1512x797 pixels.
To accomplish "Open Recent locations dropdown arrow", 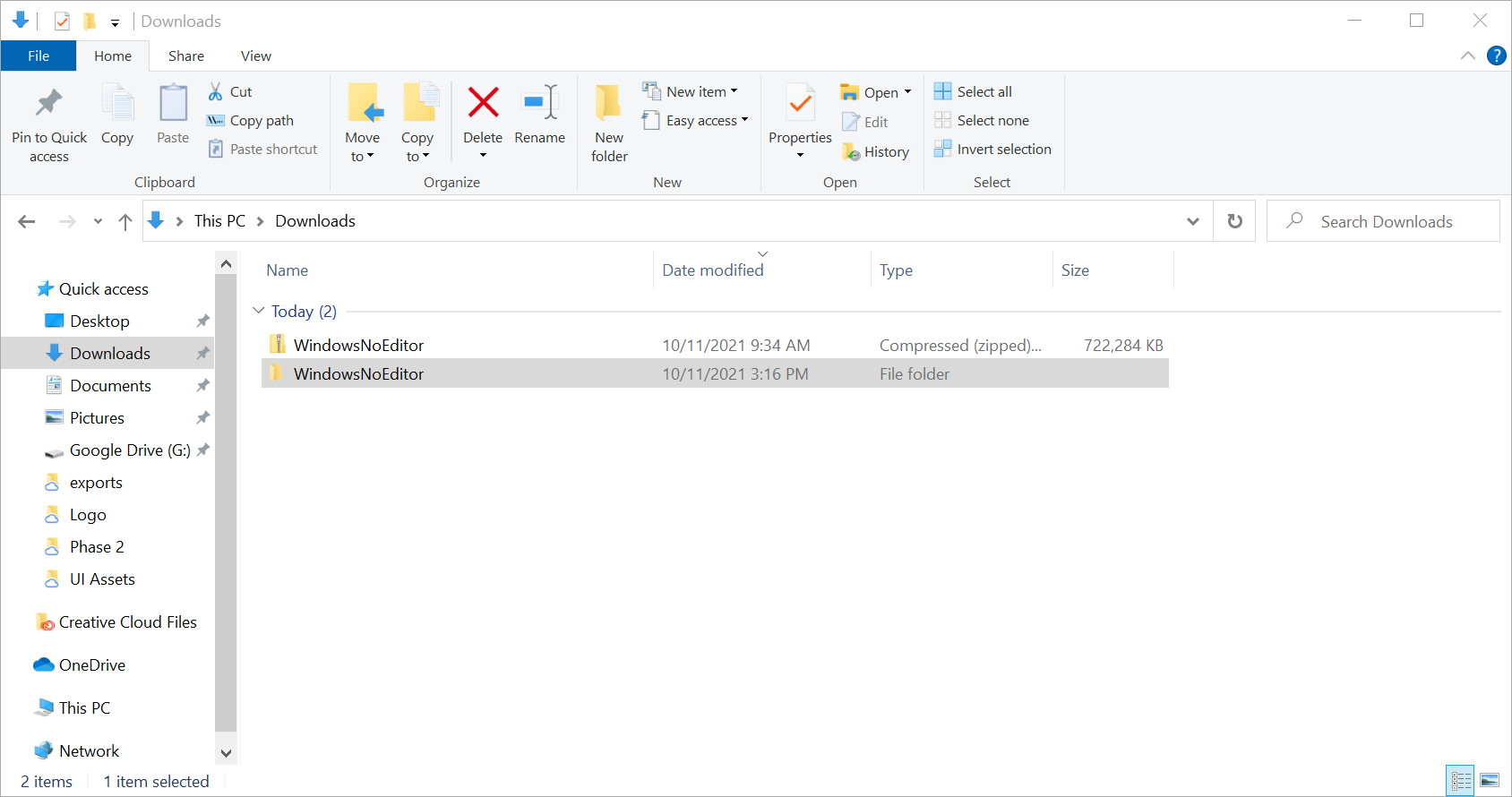I will [98, 221].
